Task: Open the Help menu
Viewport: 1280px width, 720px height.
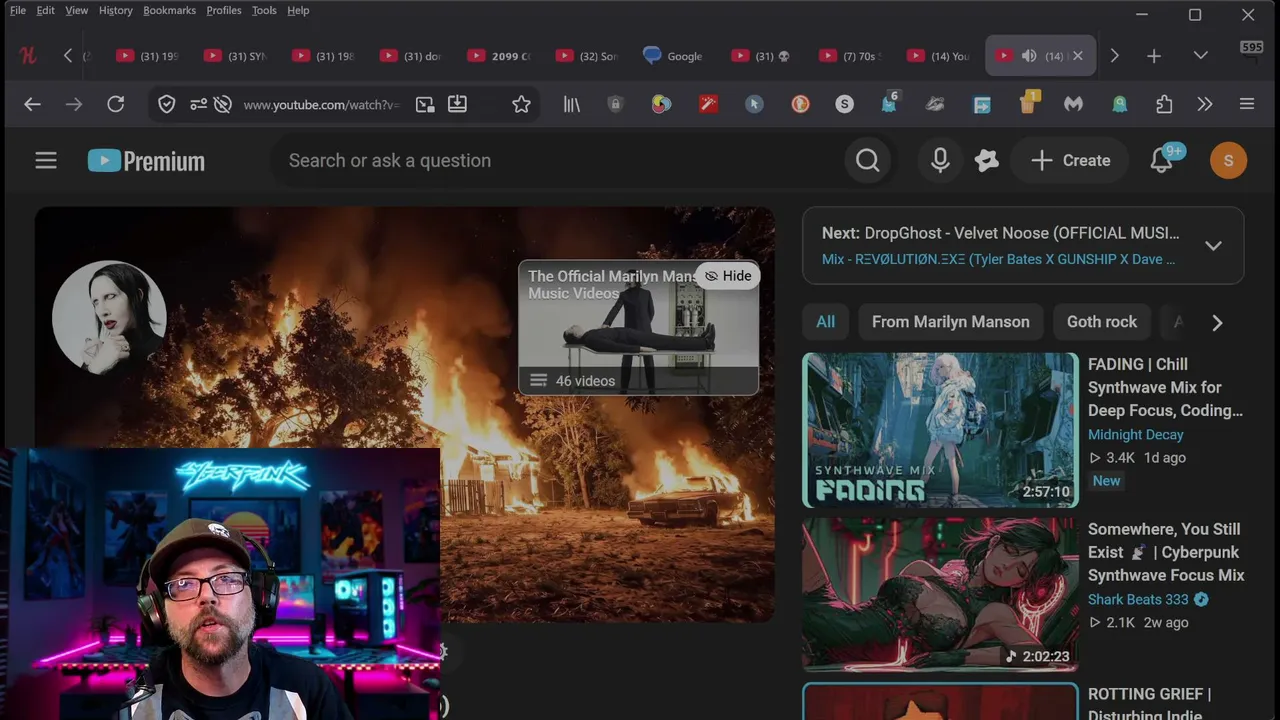Action: 298,10
